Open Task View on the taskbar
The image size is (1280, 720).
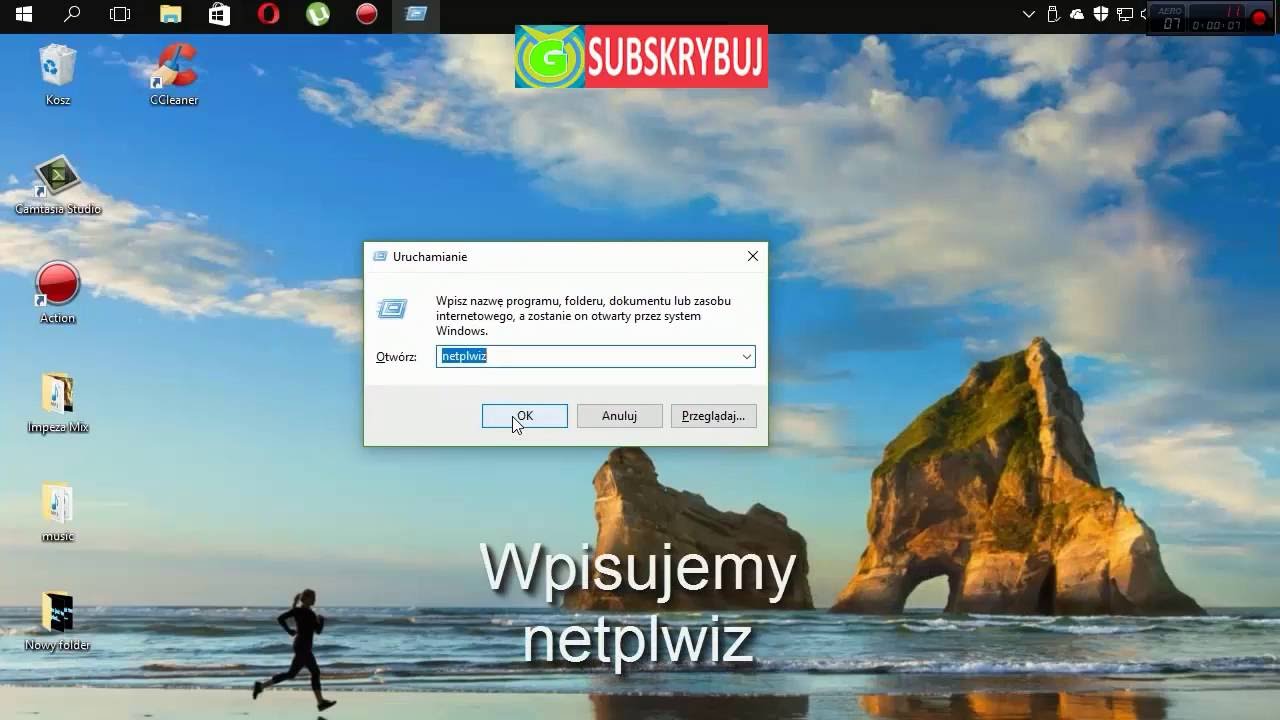coord(120,14)
